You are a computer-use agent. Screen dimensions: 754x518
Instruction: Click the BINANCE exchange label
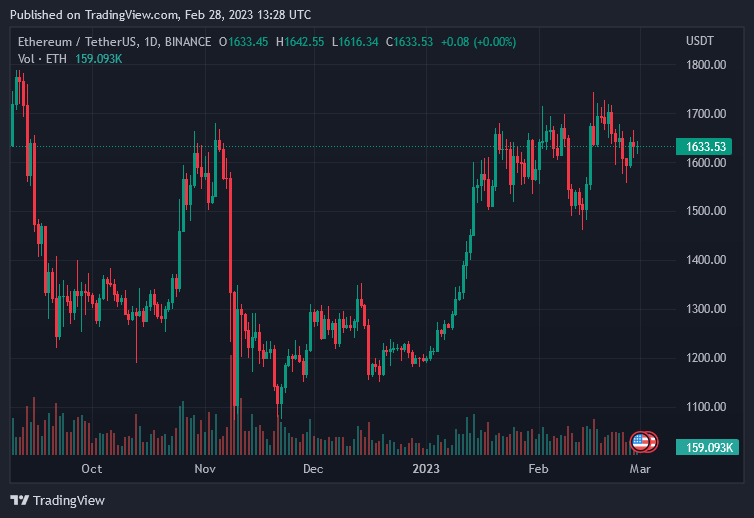[x=187, y=41]
